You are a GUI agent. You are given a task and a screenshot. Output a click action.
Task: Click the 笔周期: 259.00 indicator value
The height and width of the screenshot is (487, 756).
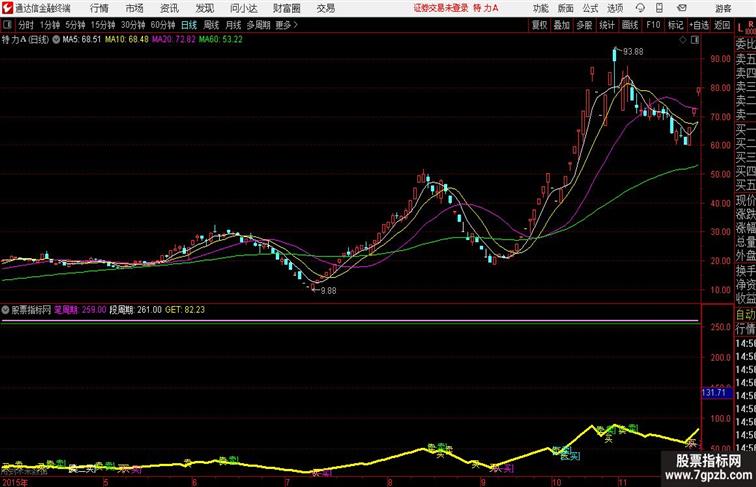pyautogui.click(x=80, y=310)
